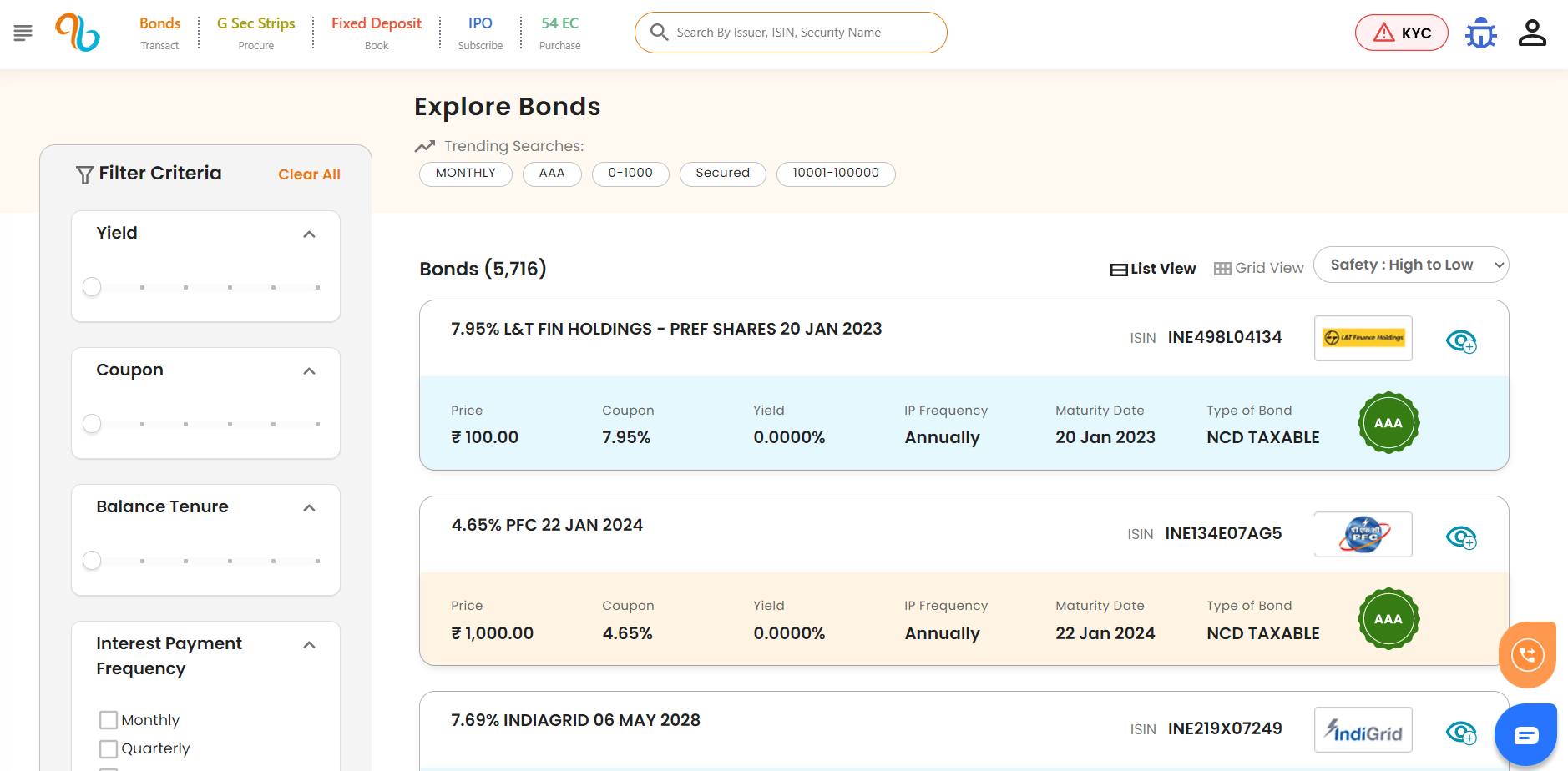Click the trending searches arrow icon
This screenshot has height=771, width=1568.
425,146
